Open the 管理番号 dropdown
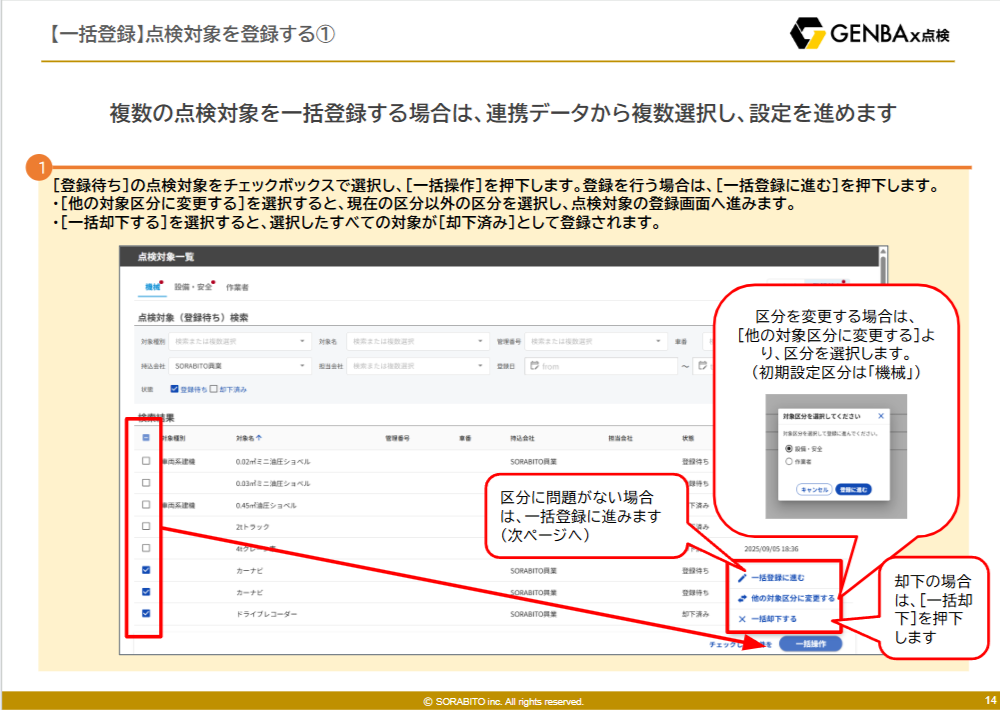This screenshot has width=1000, height=710. [596, 341]
